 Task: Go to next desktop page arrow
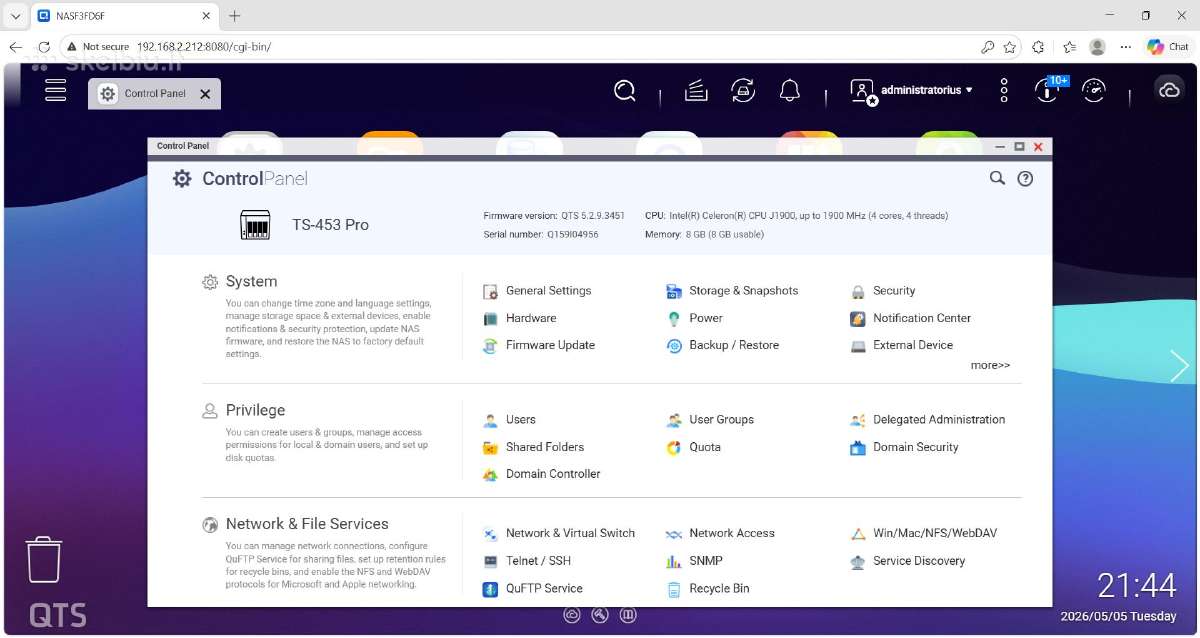pyautogui.click(x=1180, y=366)
